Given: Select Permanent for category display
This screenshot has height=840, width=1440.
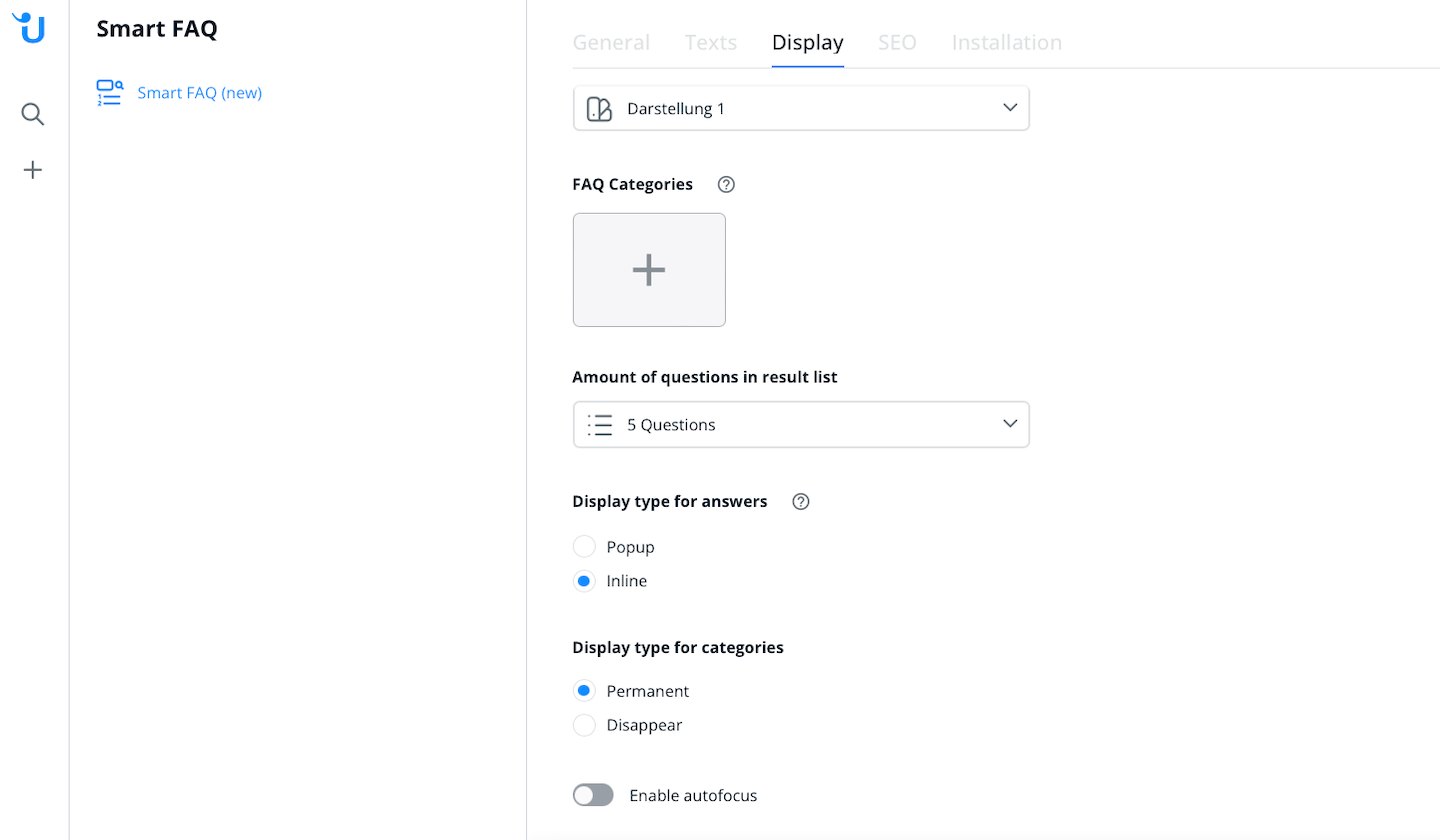Looking at the screenshot, I should [x=585, y=691].
